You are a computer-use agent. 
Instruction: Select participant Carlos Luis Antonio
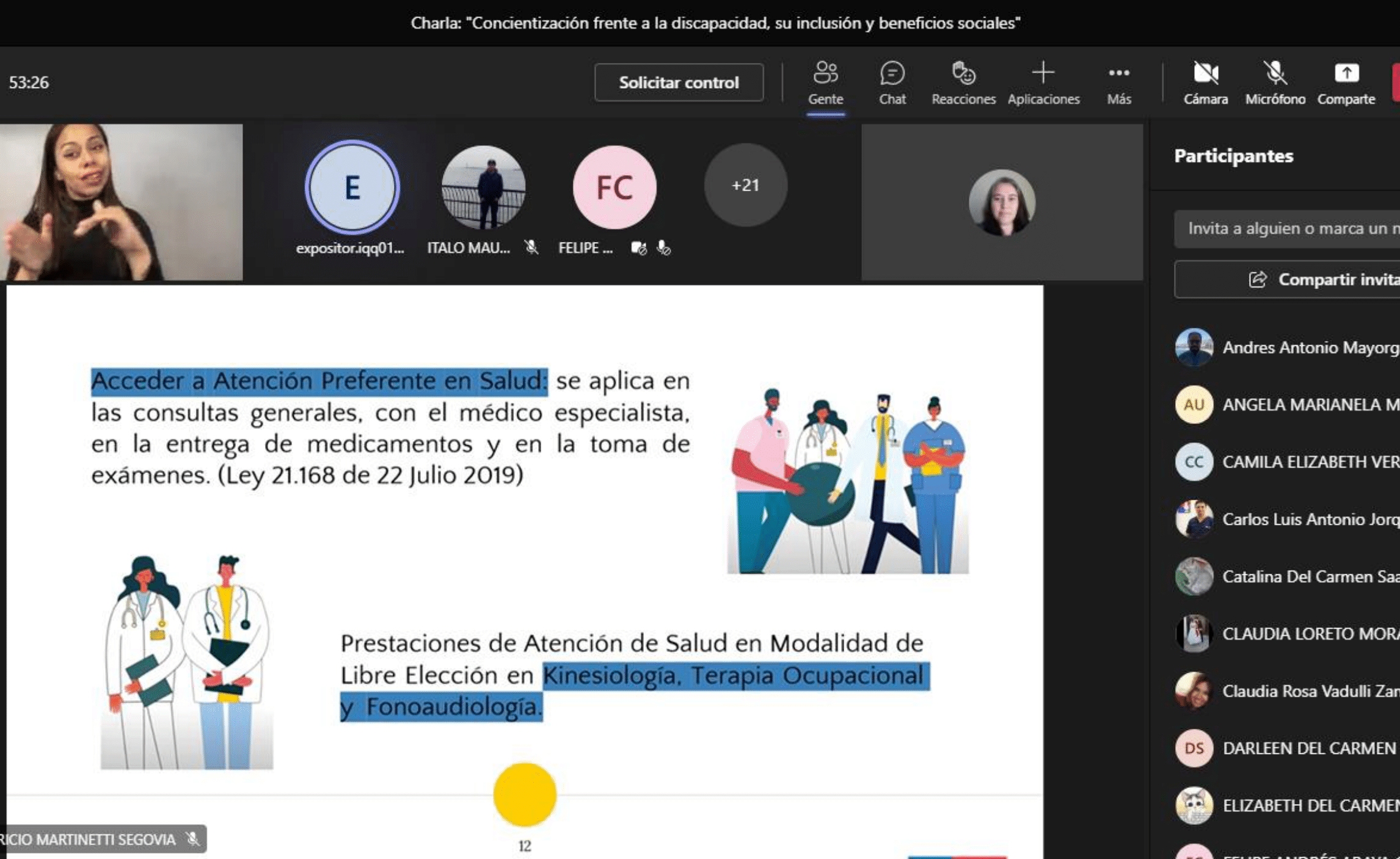(1287, 519)
